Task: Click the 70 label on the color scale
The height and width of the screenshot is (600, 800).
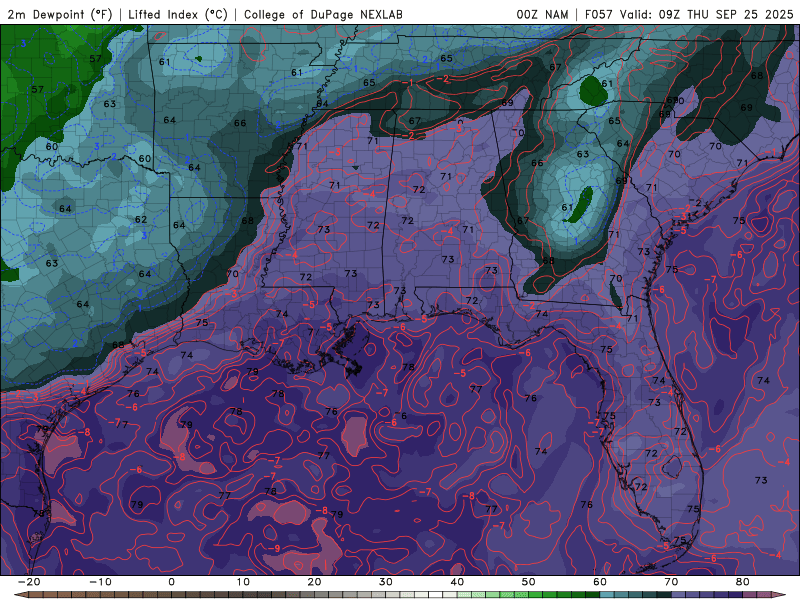Action: 671,582
